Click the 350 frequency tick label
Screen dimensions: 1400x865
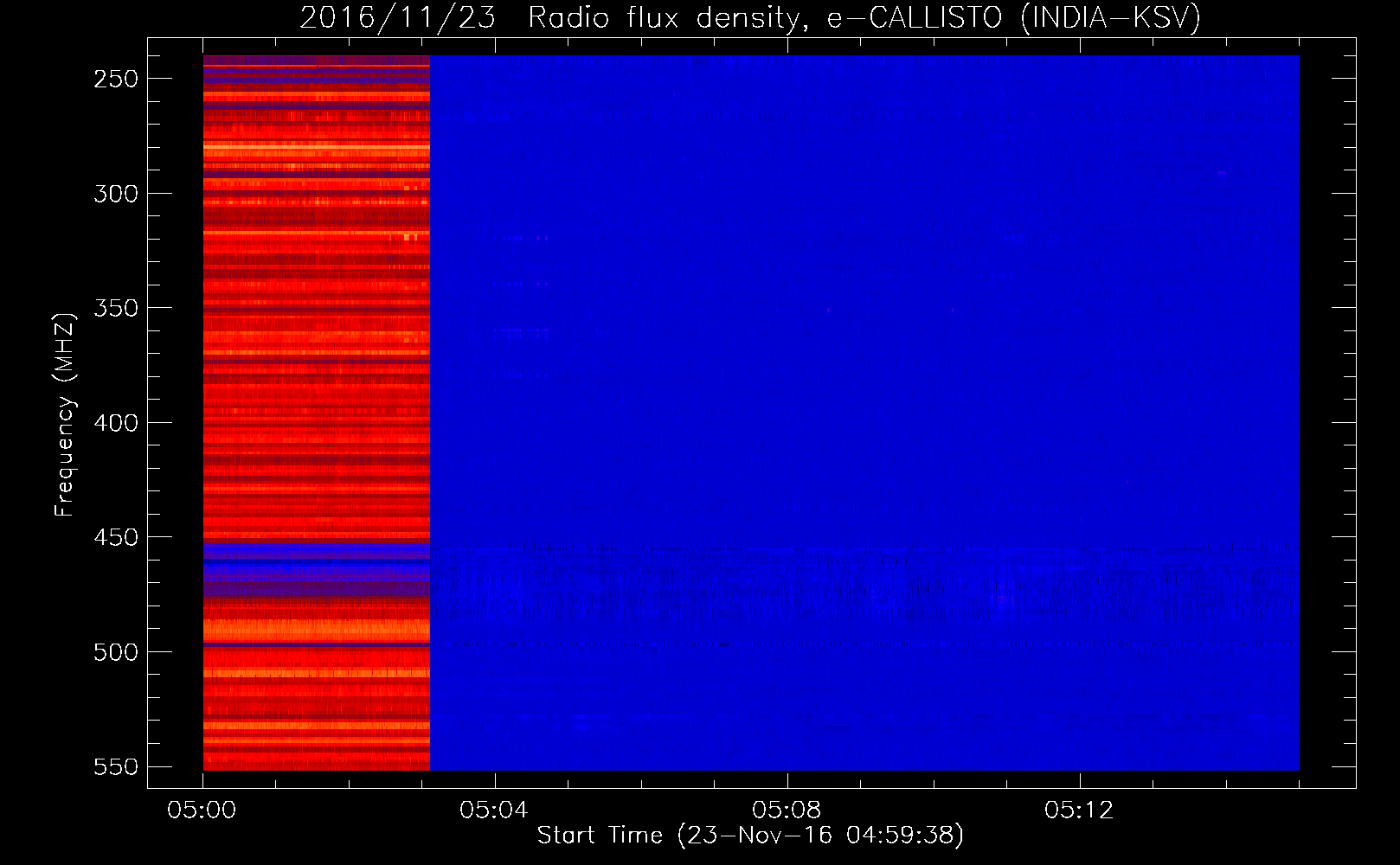point(116,309)
